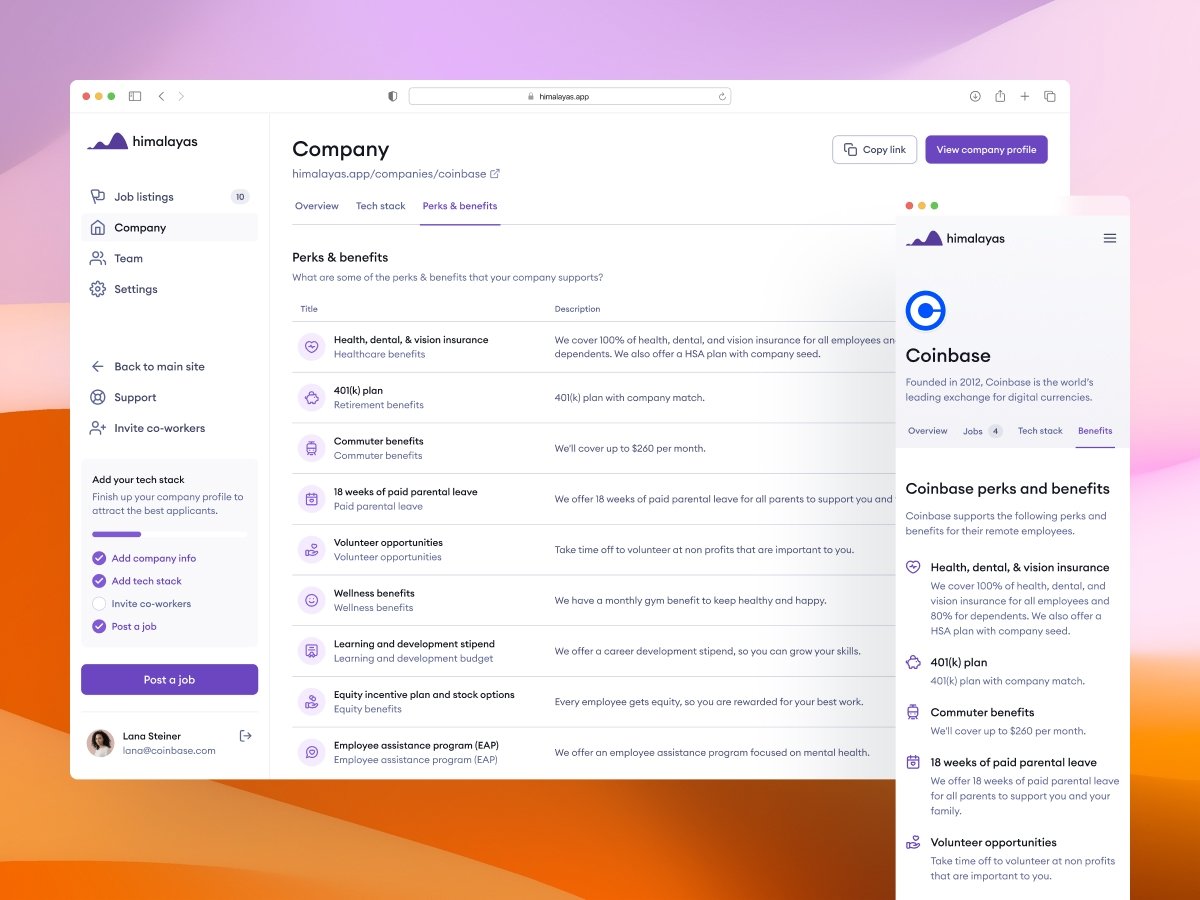1200x900 pixels.
Task: Click the browser share icon
Action: pyautogui.click(x=1000, y=96)
